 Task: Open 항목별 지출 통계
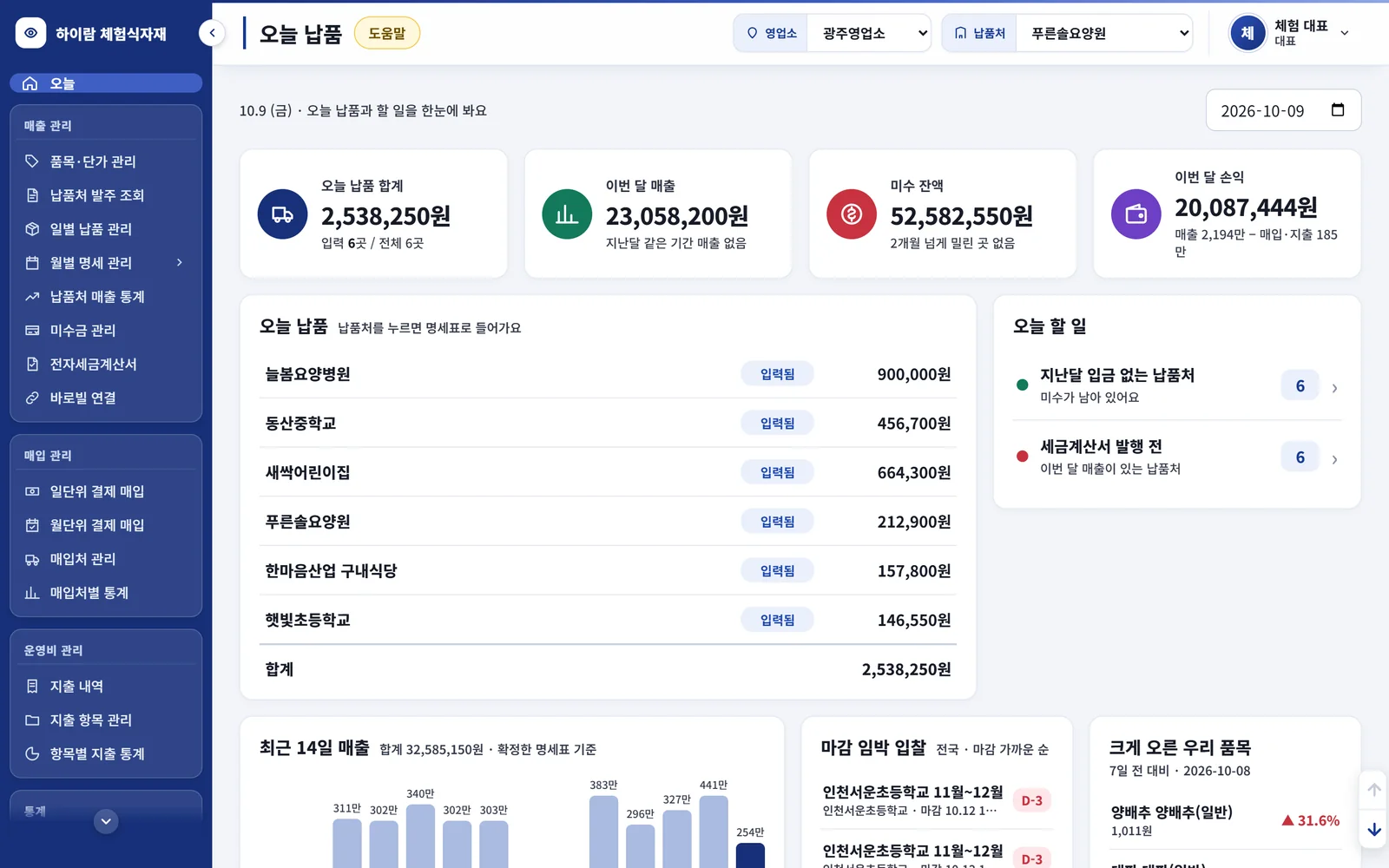click(x=106, y=753)
